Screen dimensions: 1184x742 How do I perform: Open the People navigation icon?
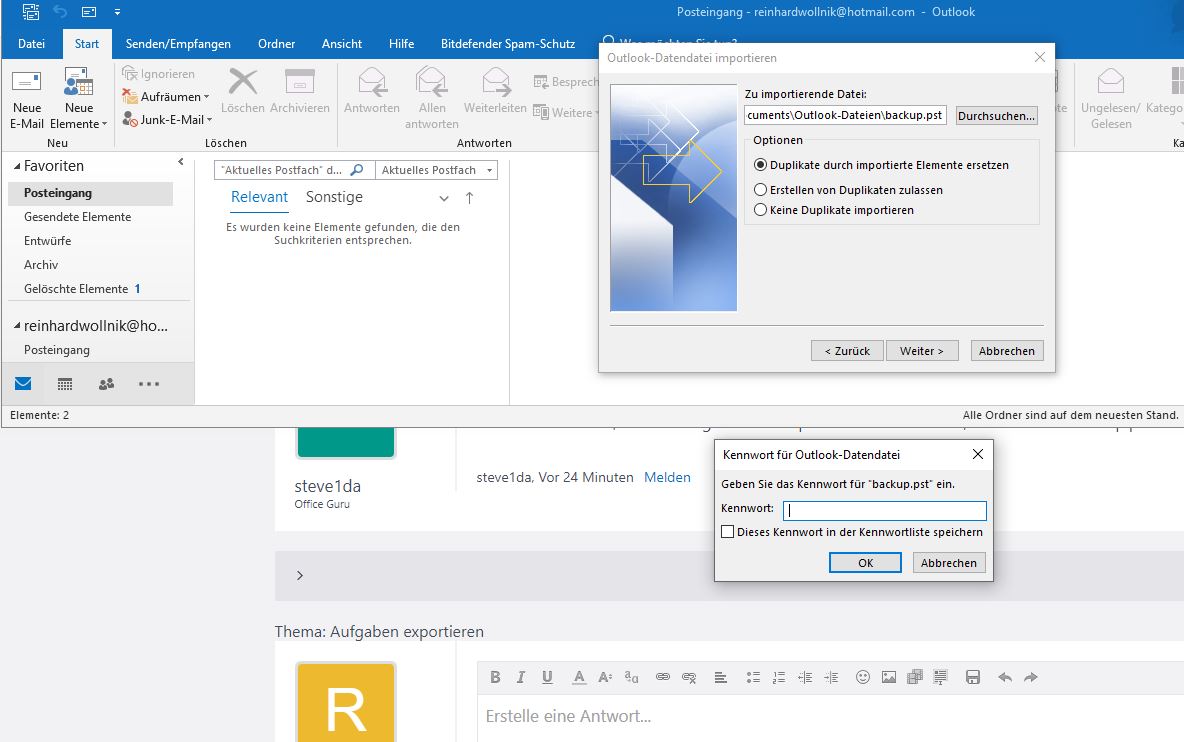106,384
